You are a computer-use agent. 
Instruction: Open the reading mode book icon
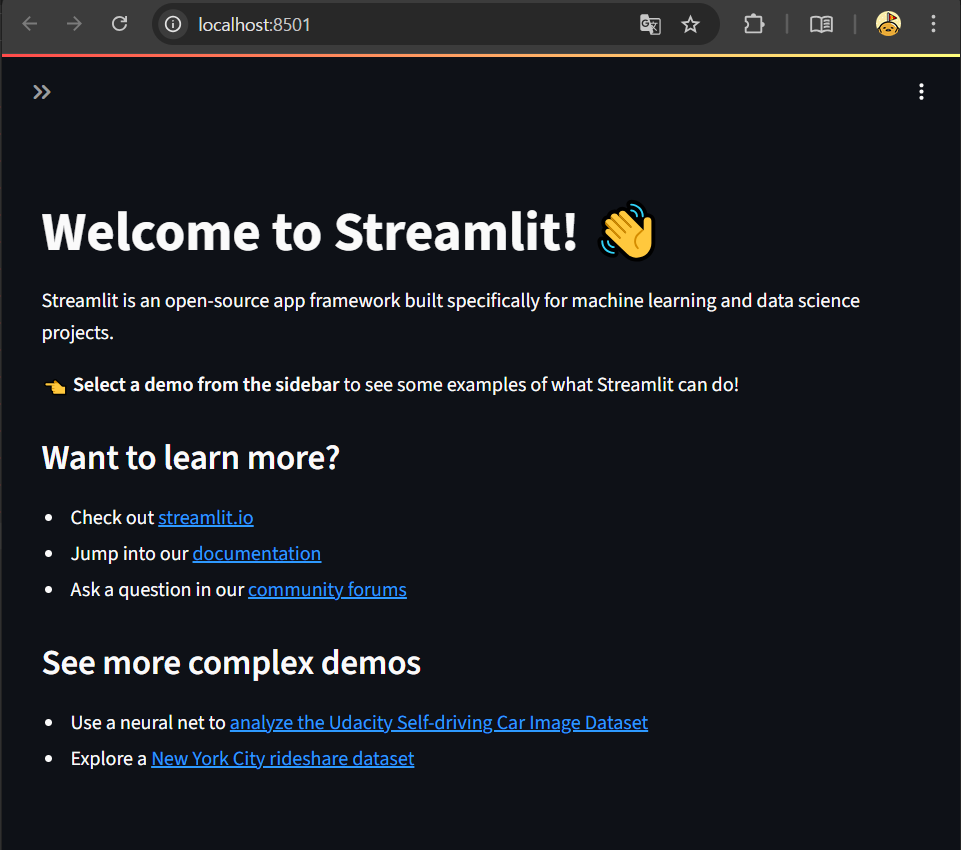click(821, 25)
